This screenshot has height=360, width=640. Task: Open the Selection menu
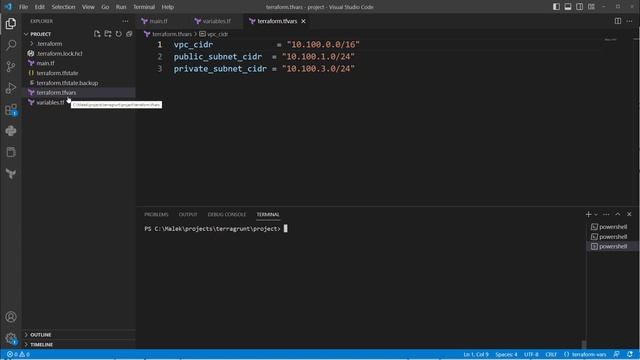tap(63, 7)
